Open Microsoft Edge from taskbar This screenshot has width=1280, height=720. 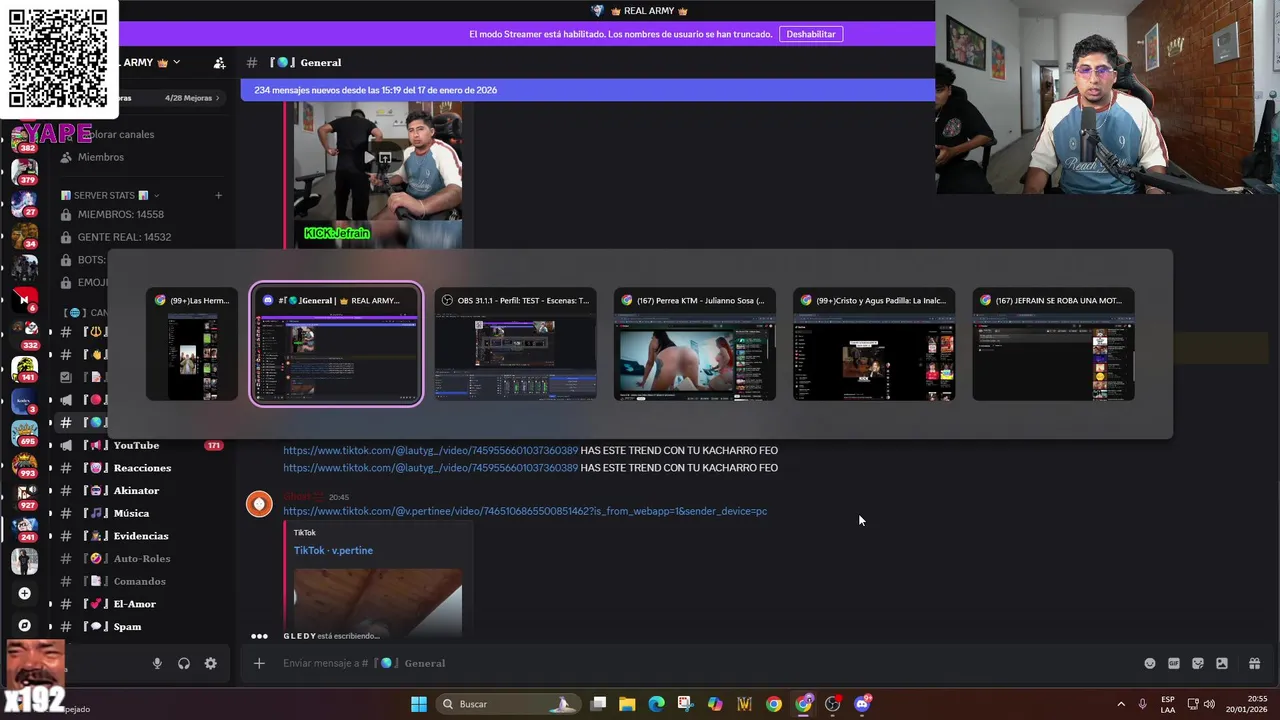(x=656, y=704)
